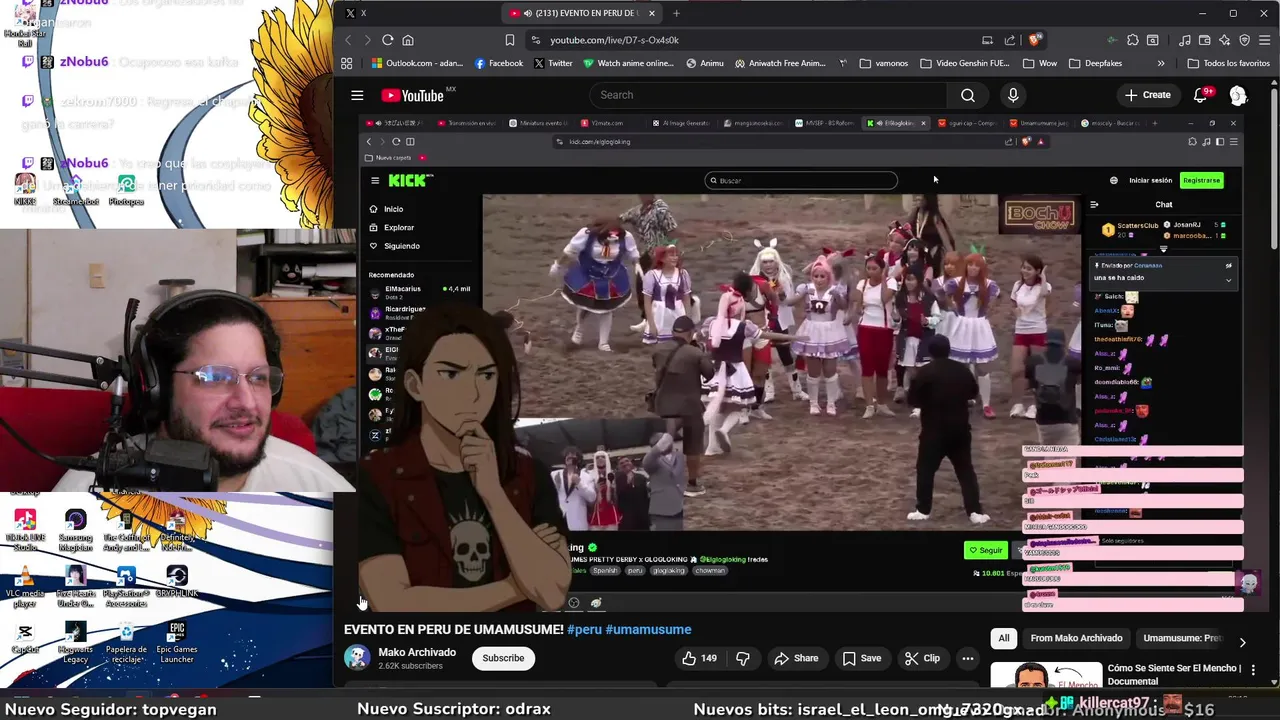Open the El Mencho documentary thumbnail
Viewport: 1280px width, 720px height.
point(1046,676)
